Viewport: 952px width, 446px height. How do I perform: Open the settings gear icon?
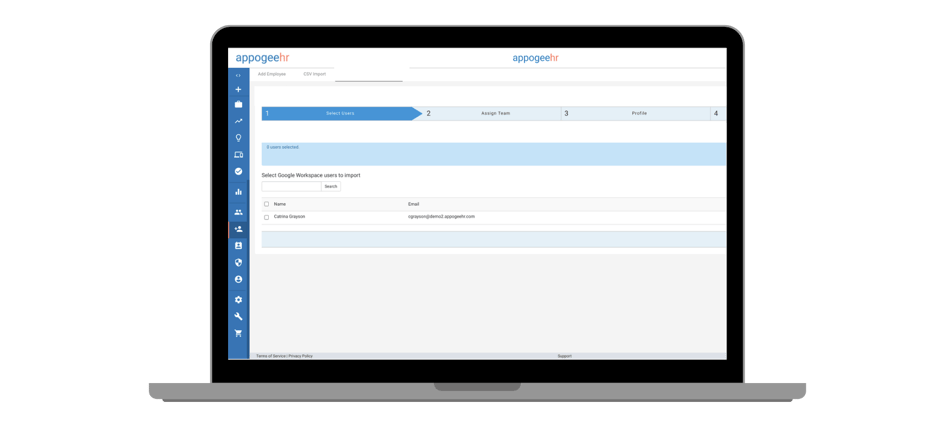tap(238, 300)
